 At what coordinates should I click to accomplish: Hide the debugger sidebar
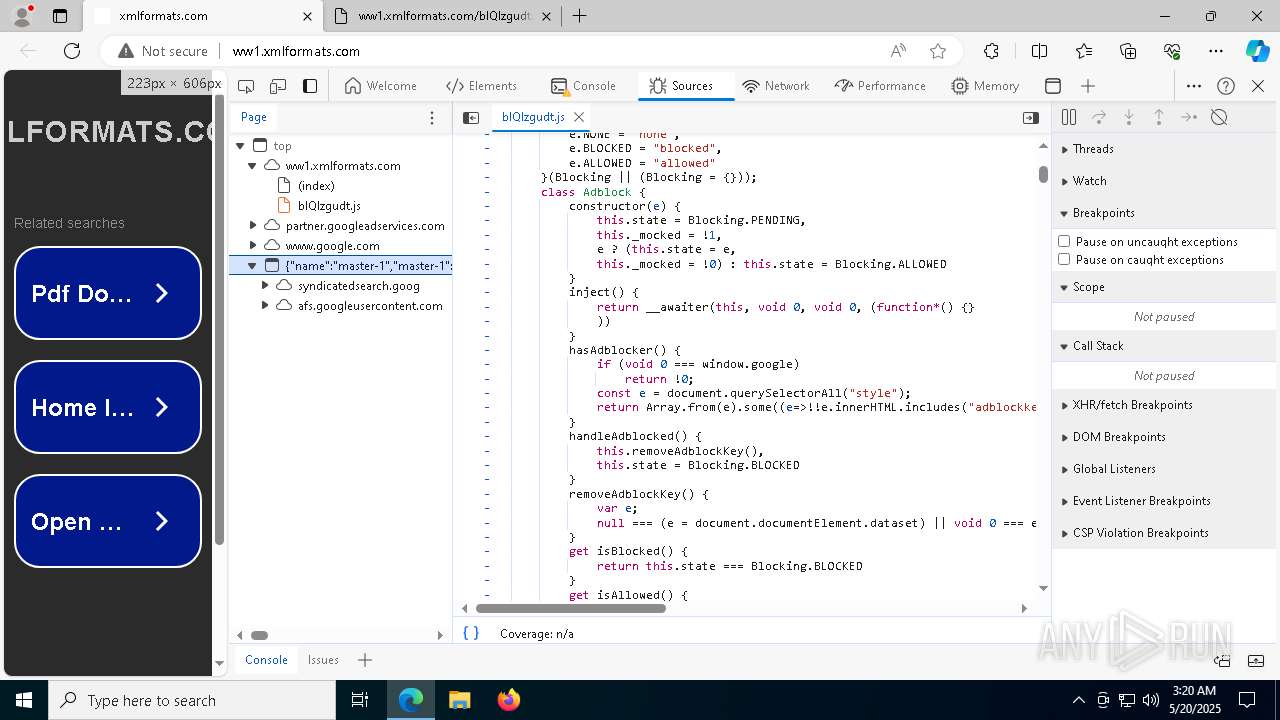point(1031,118)
